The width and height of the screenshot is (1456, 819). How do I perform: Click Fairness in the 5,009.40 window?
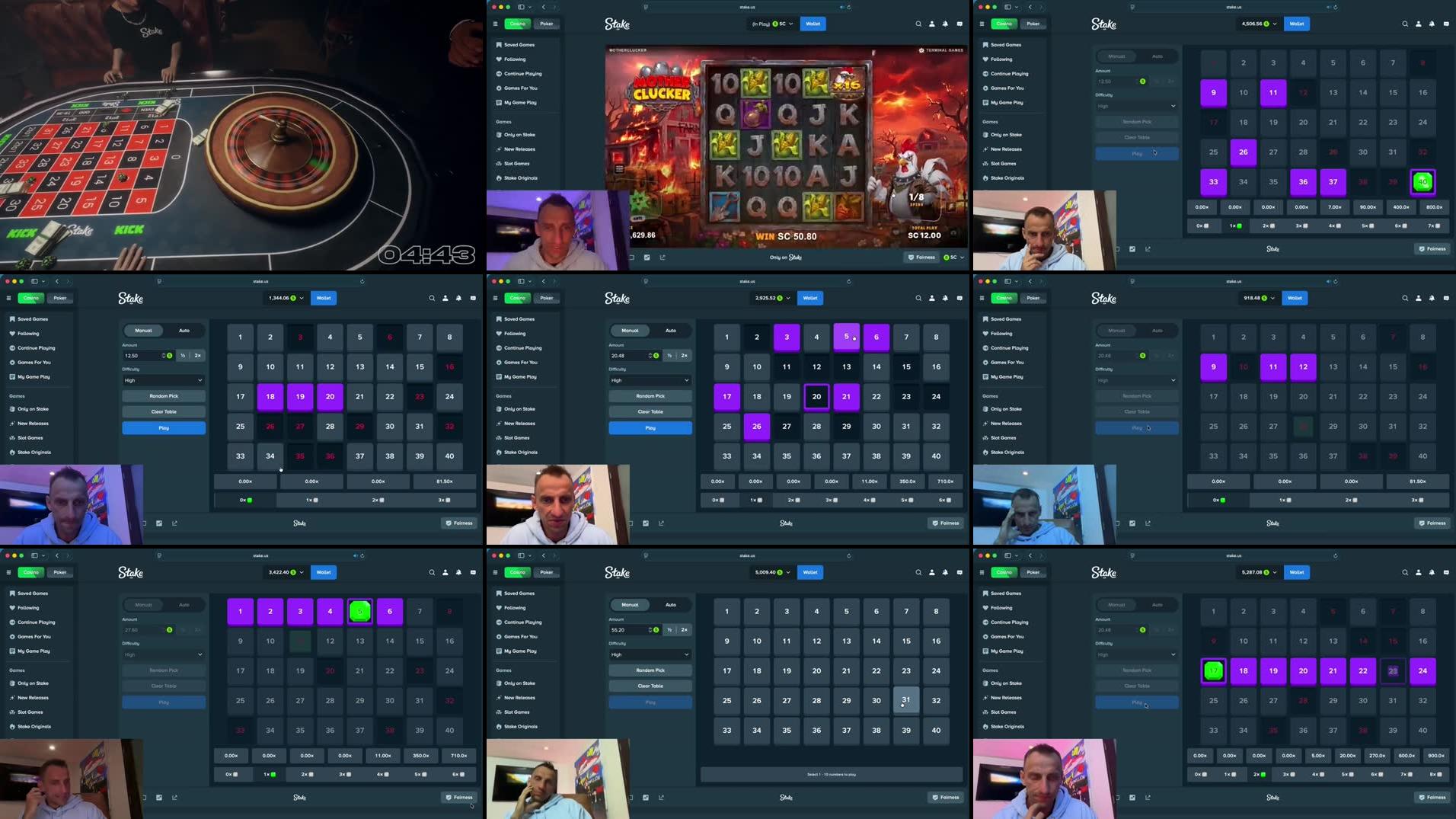pyautogui.click(x=945, y=798)
